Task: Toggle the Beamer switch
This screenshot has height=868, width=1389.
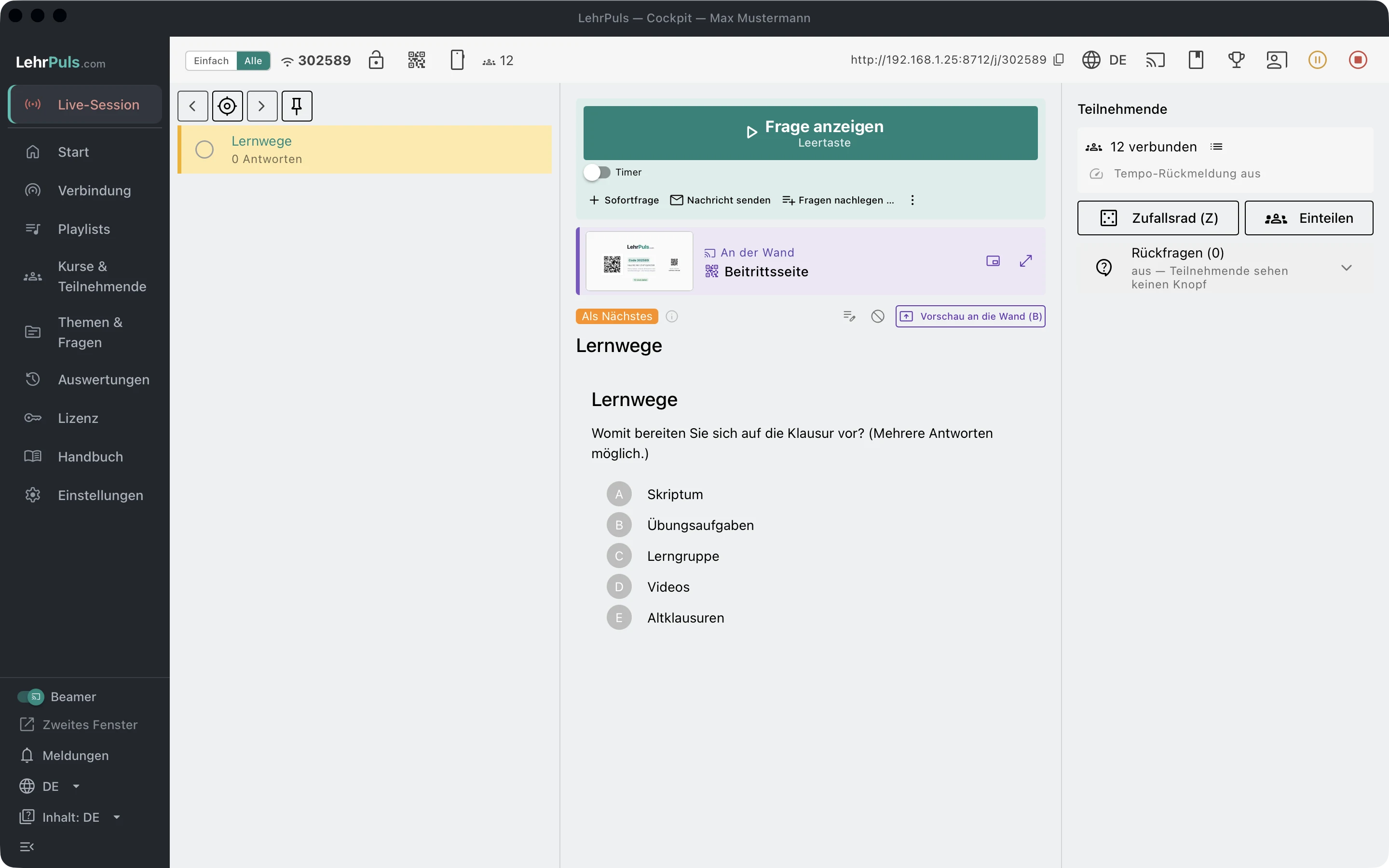Action: 30,697
